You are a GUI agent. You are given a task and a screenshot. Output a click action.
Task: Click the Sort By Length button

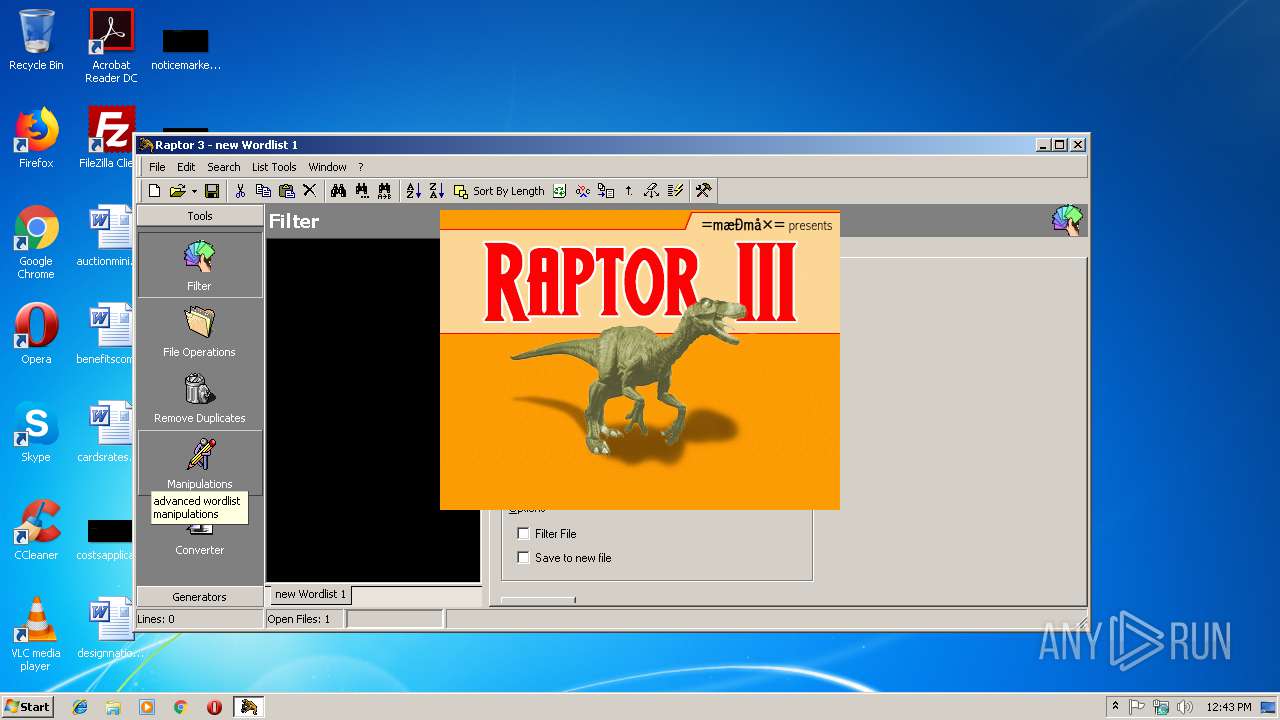[x=499, y=191]
